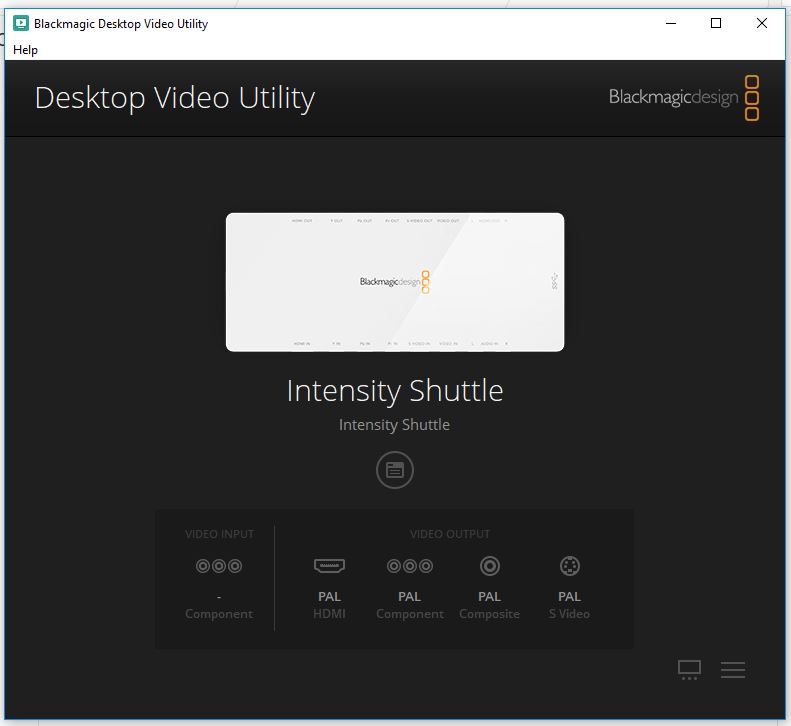The width and height of the screenshot is (791, 726).
Task: Click the large Intensity Shuttle title
Action: (395, 391)
